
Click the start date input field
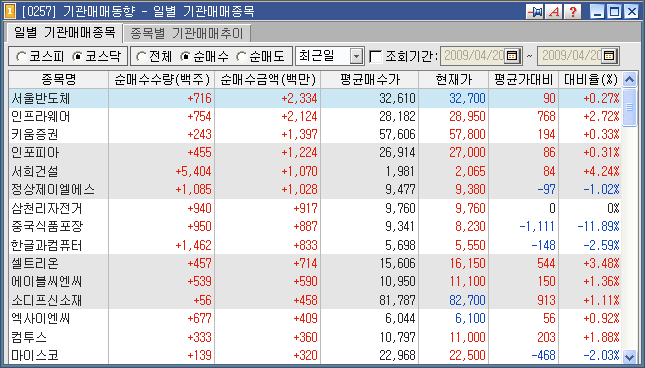pos(473,56)
